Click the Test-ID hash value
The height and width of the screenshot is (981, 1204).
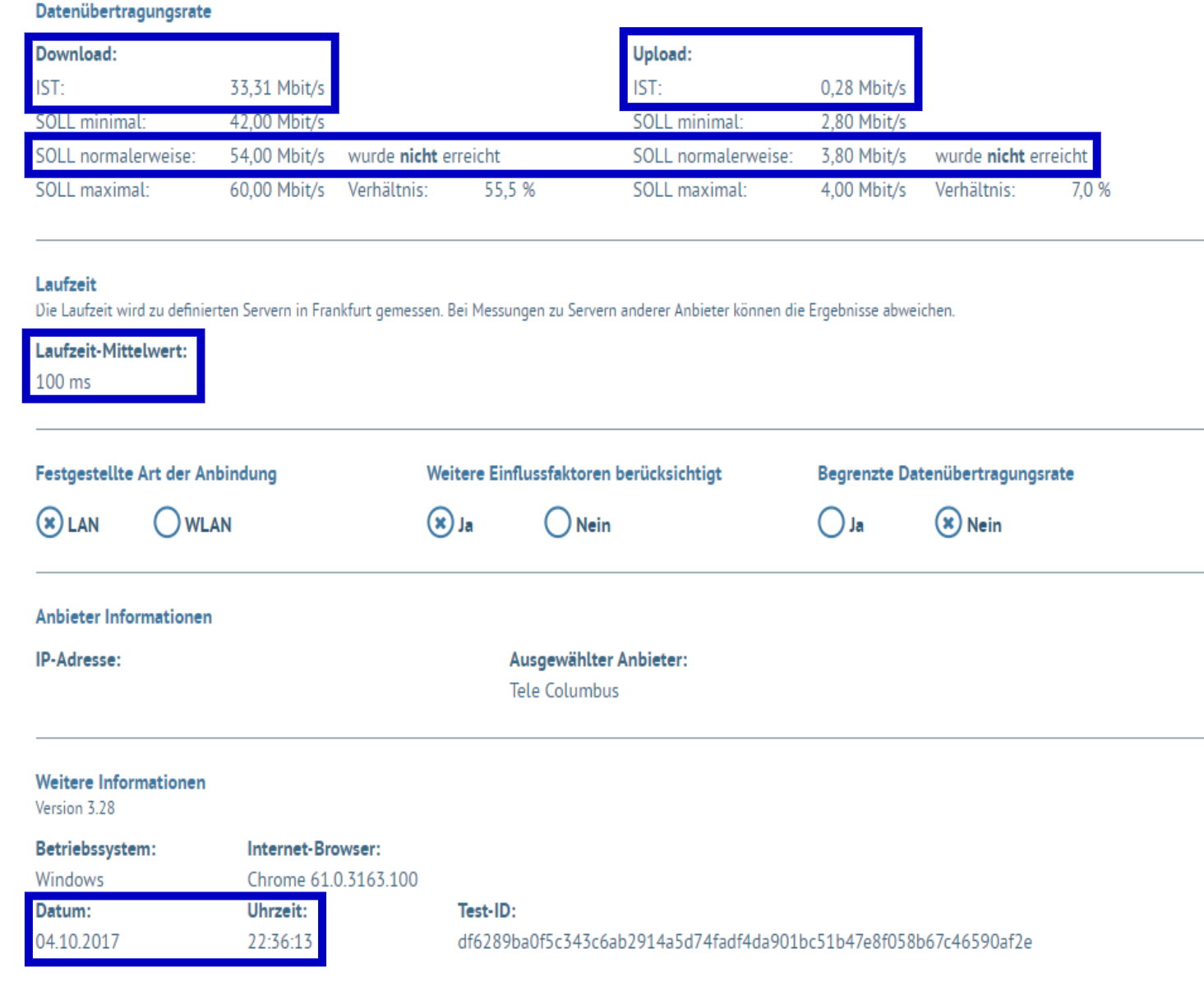click(745, 942)
